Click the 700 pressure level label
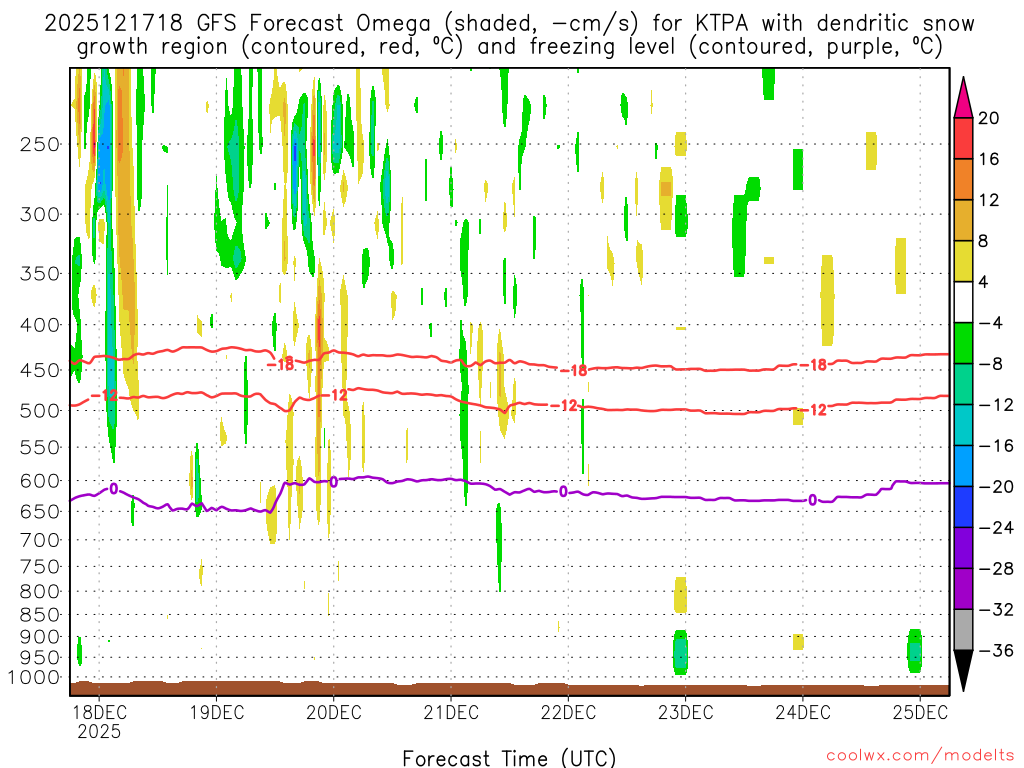 point(40,540)
